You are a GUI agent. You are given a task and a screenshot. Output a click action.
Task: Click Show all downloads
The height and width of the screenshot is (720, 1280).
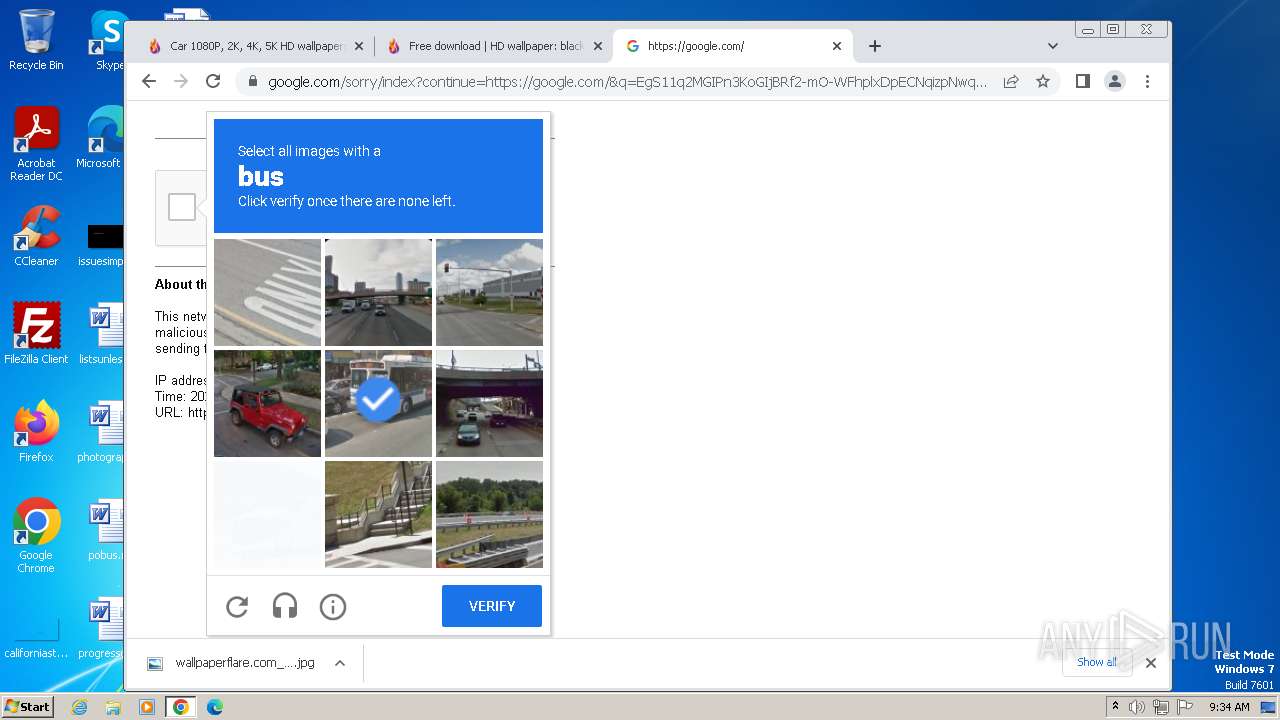click(1097, 662)
